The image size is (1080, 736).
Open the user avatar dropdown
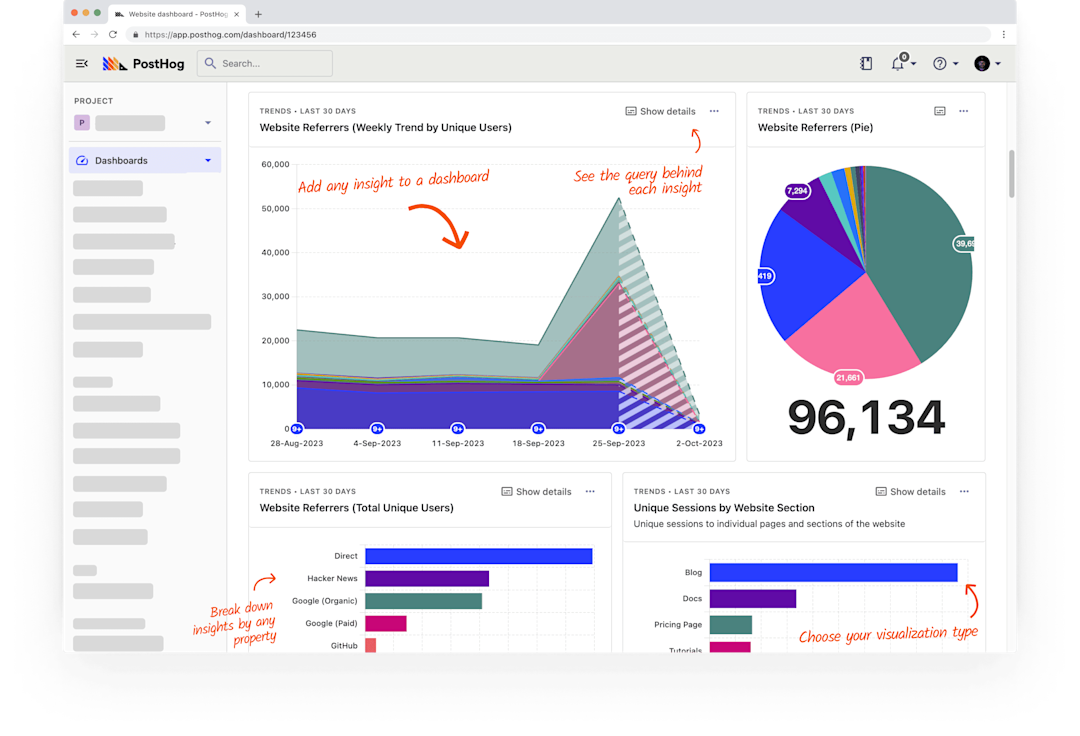tap(983, 63)
